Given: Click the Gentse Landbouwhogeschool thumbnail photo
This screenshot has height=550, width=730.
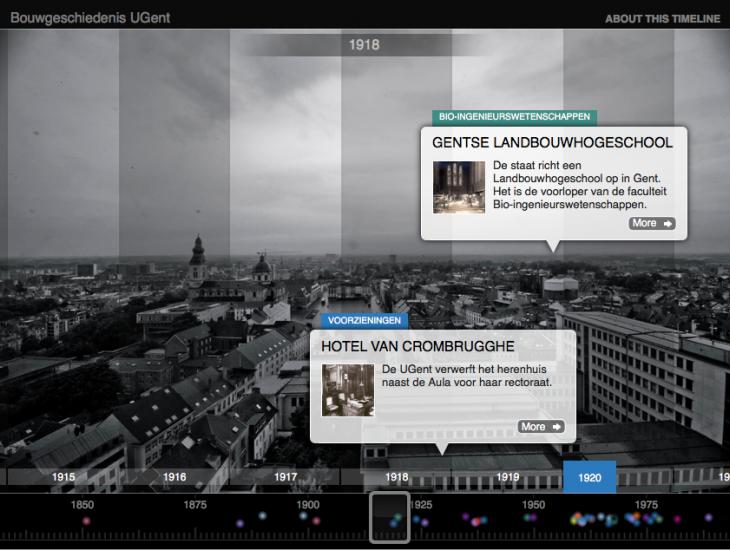Looking at the screenshot, I should [x=459, y=187].
